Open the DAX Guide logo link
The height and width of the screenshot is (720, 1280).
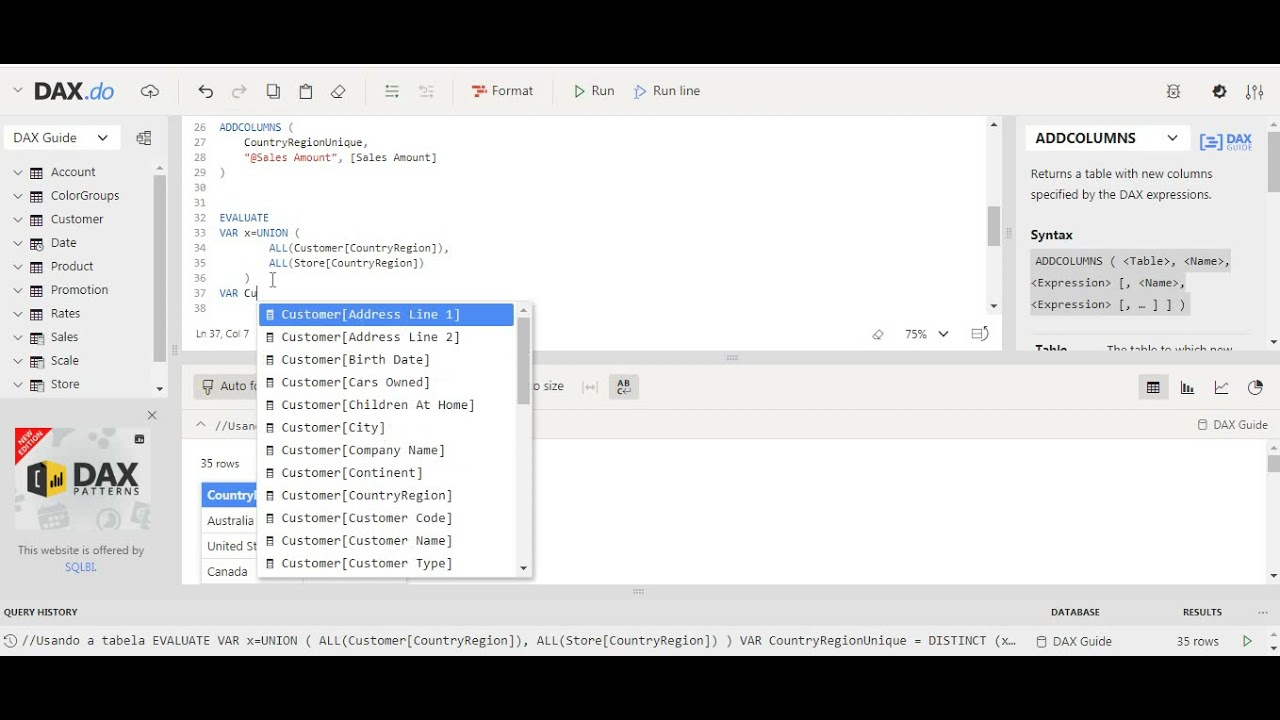click(x=1226, y=141)
